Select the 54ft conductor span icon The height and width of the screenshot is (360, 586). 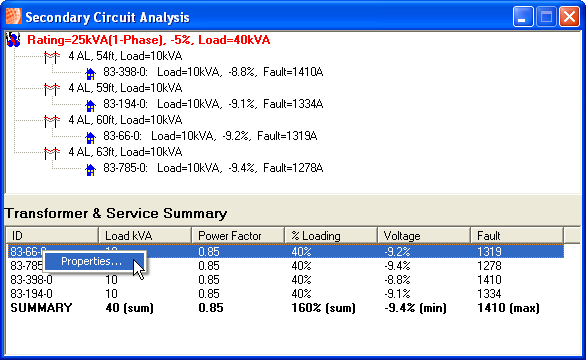pyautogui.click(x=52, y=57)
